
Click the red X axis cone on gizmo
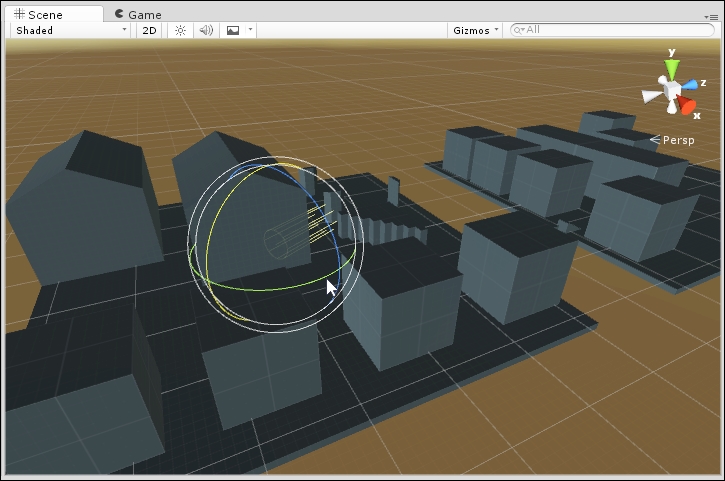click(687, 105)
